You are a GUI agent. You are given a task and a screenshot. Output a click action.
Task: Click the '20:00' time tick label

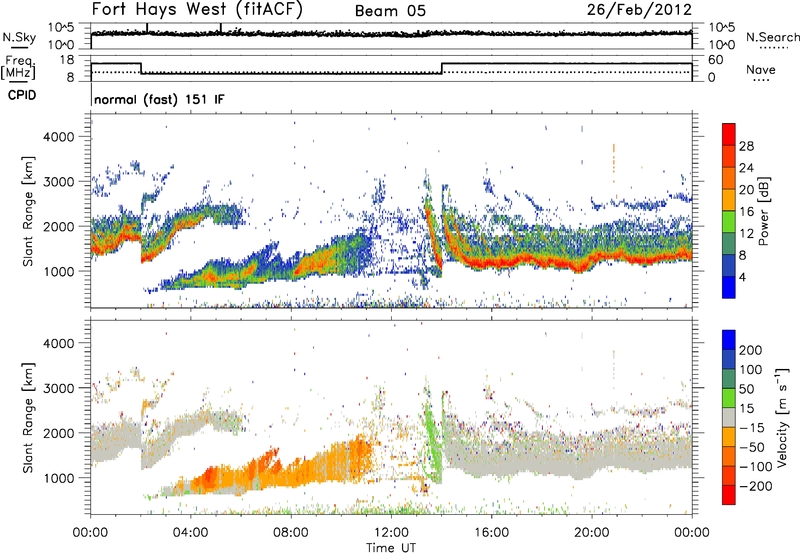click(591, 533)
